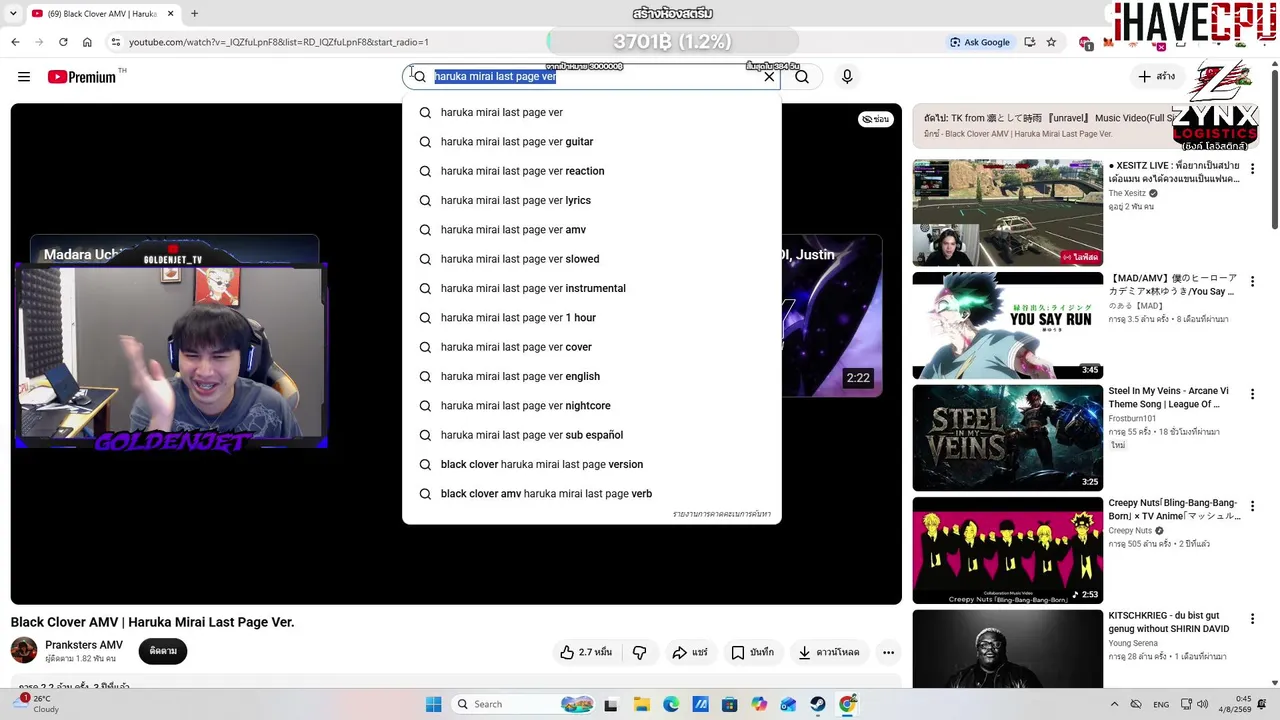
Task: Open File Explorer from the taskbar
Action: tap(642, 704)
